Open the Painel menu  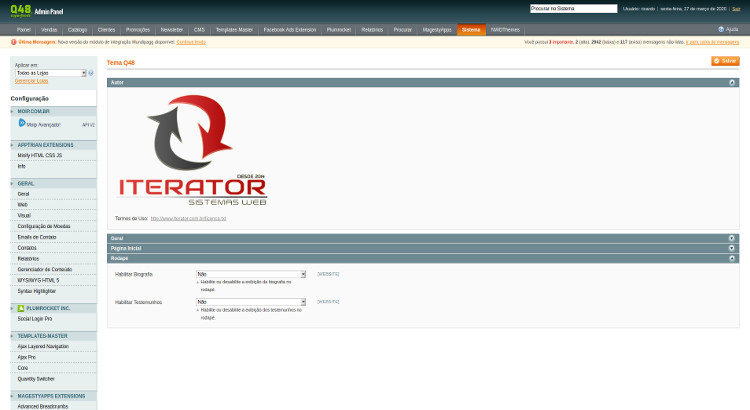23,30
